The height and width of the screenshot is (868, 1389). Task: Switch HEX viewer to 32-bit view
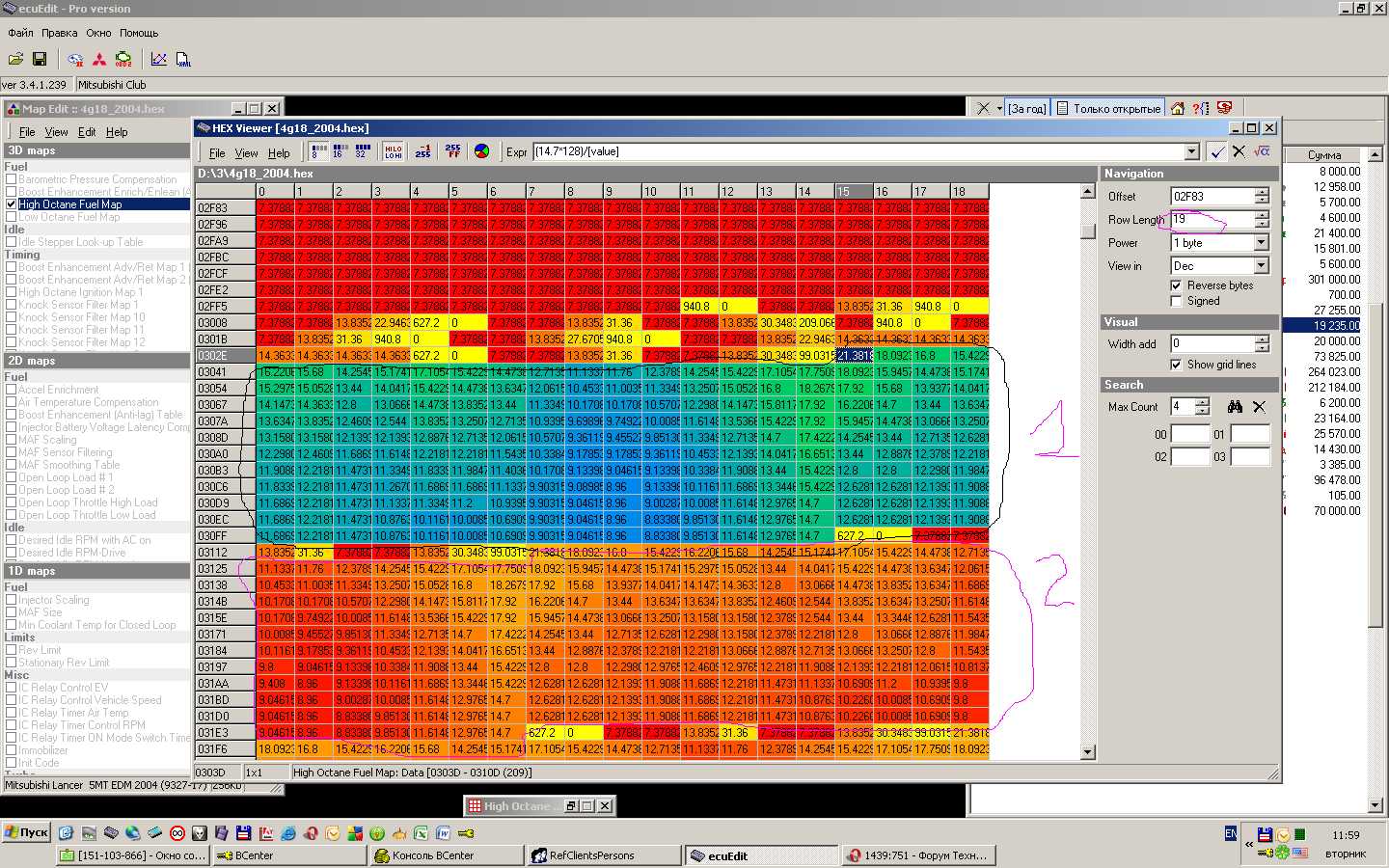point(364,151)
